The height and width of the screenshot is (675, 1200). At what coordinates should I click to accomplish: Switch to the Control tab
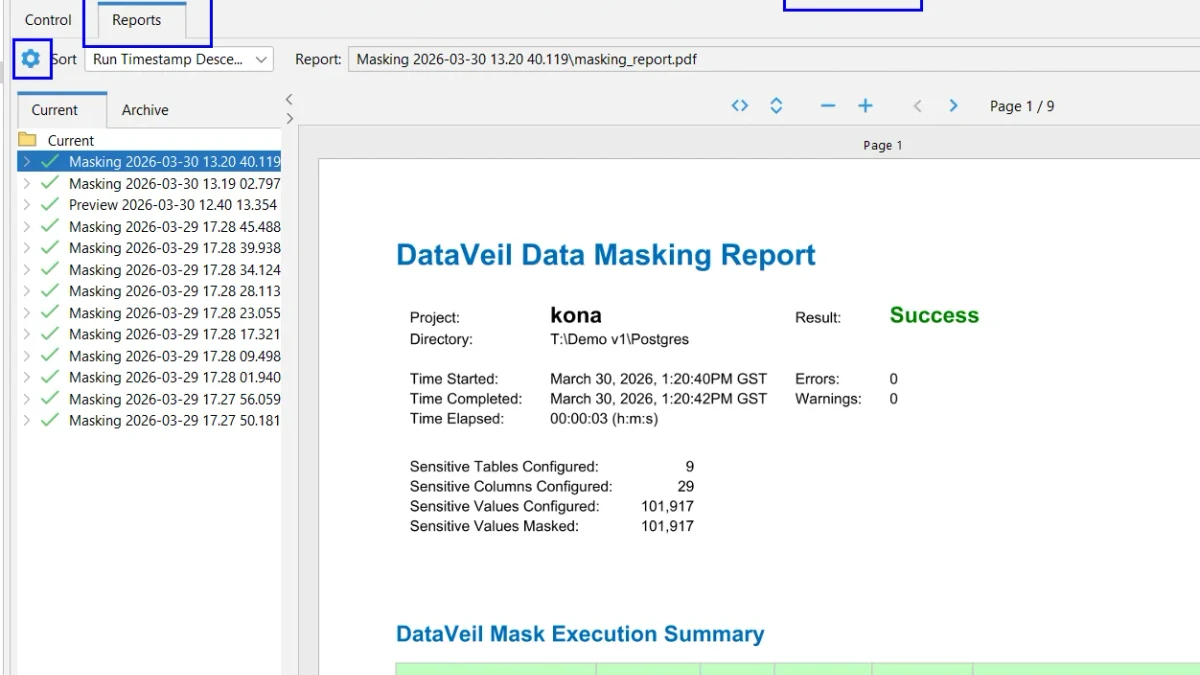click(x=48, y=20)
